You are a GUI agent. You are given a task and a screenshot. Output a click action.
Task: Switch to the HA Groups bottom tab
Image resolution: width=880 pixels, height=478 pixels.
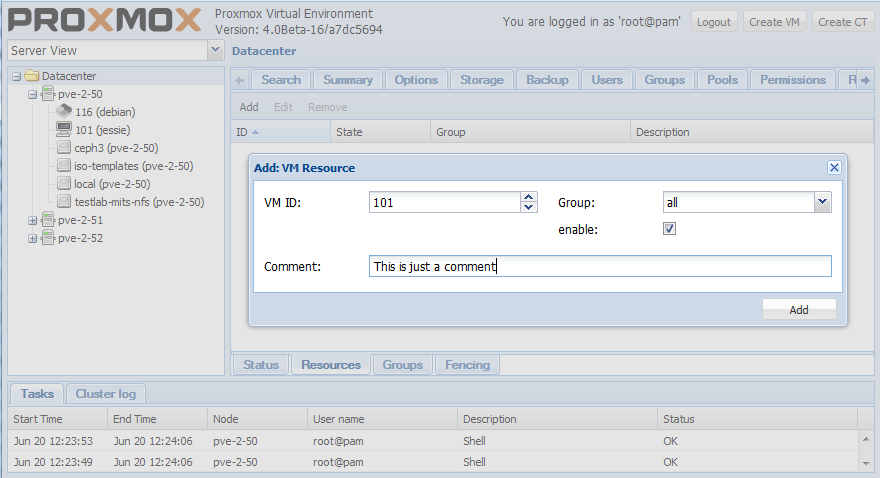(402, 365)
